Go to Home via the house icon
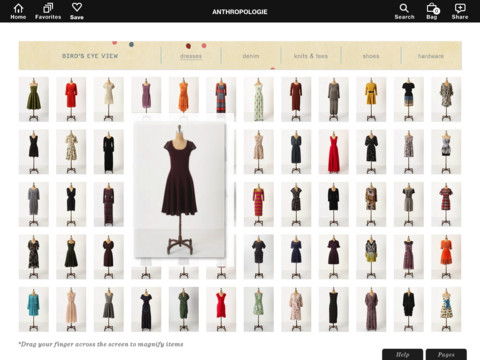480x360 pixels. [x=18, y=11]
